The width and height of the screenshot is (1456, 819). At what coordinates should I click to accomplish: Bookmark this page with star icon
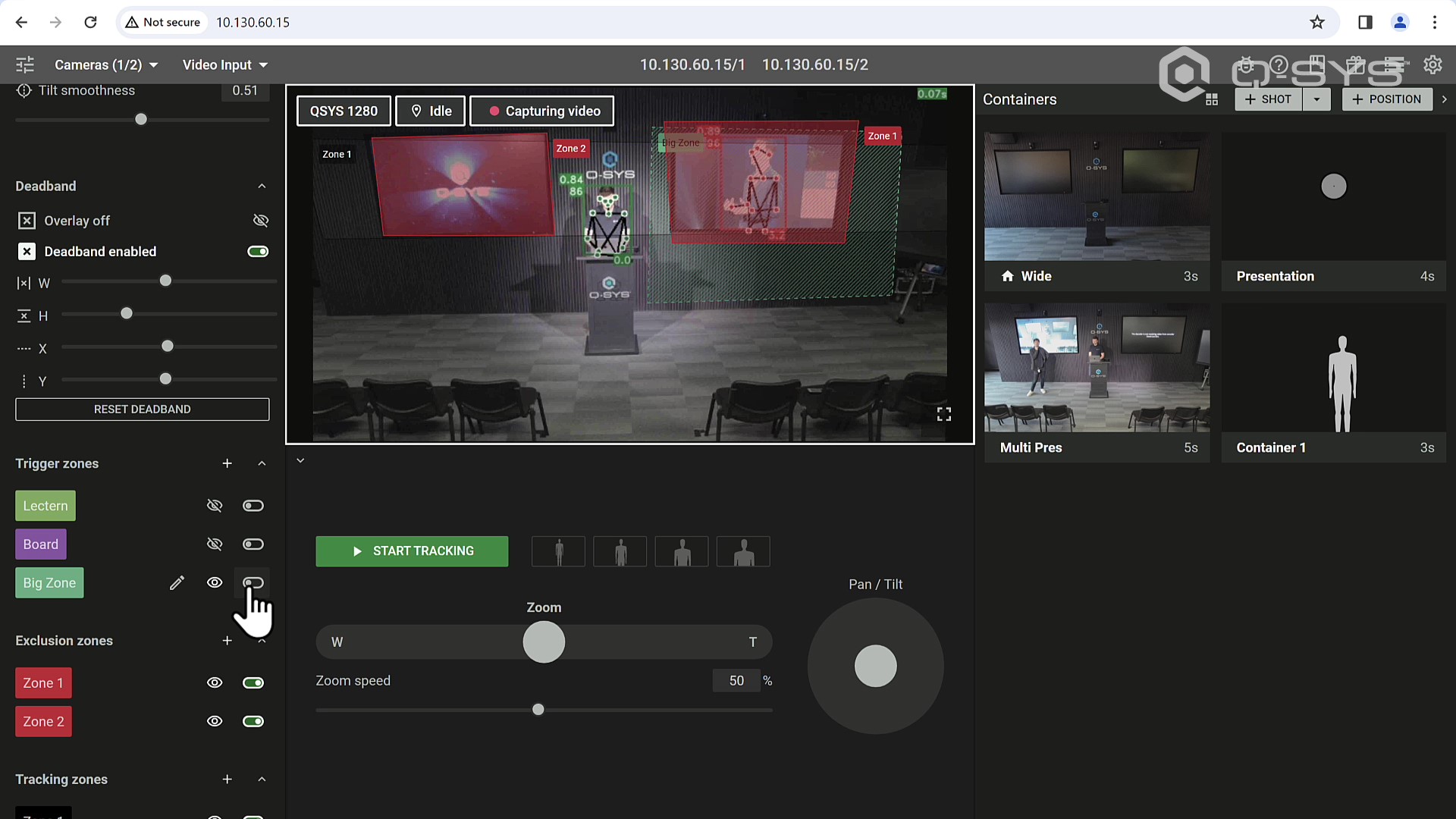[x=1317, y=22]
